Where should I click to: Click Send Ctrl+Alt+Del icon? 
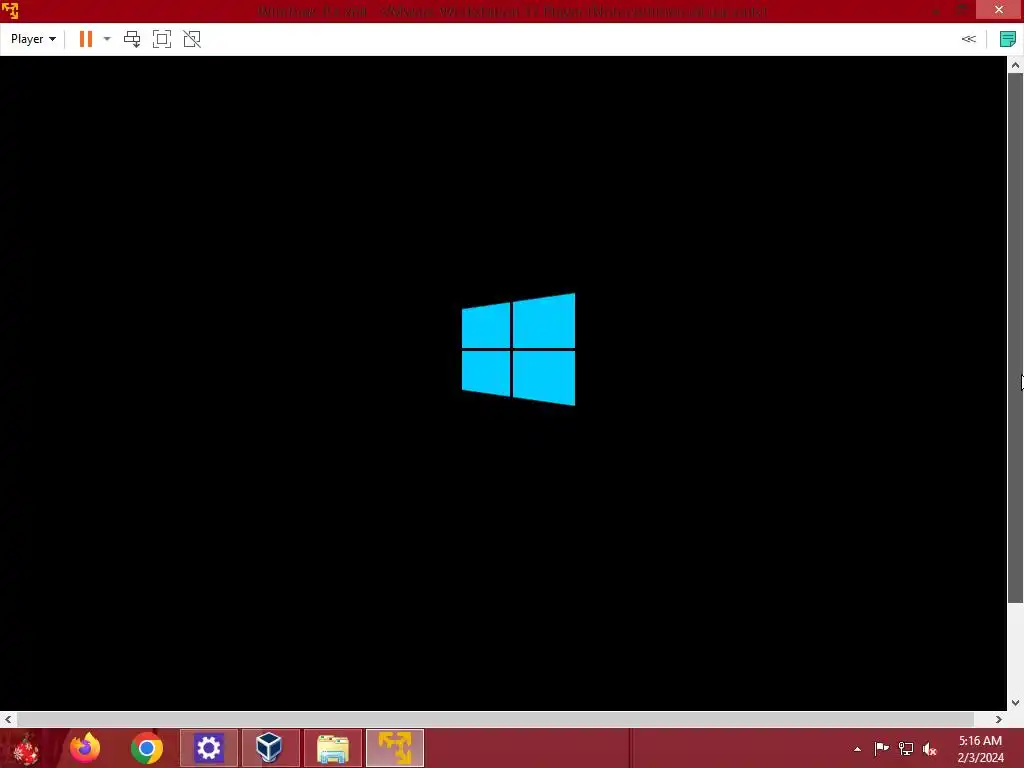click(x=132, y=39)
